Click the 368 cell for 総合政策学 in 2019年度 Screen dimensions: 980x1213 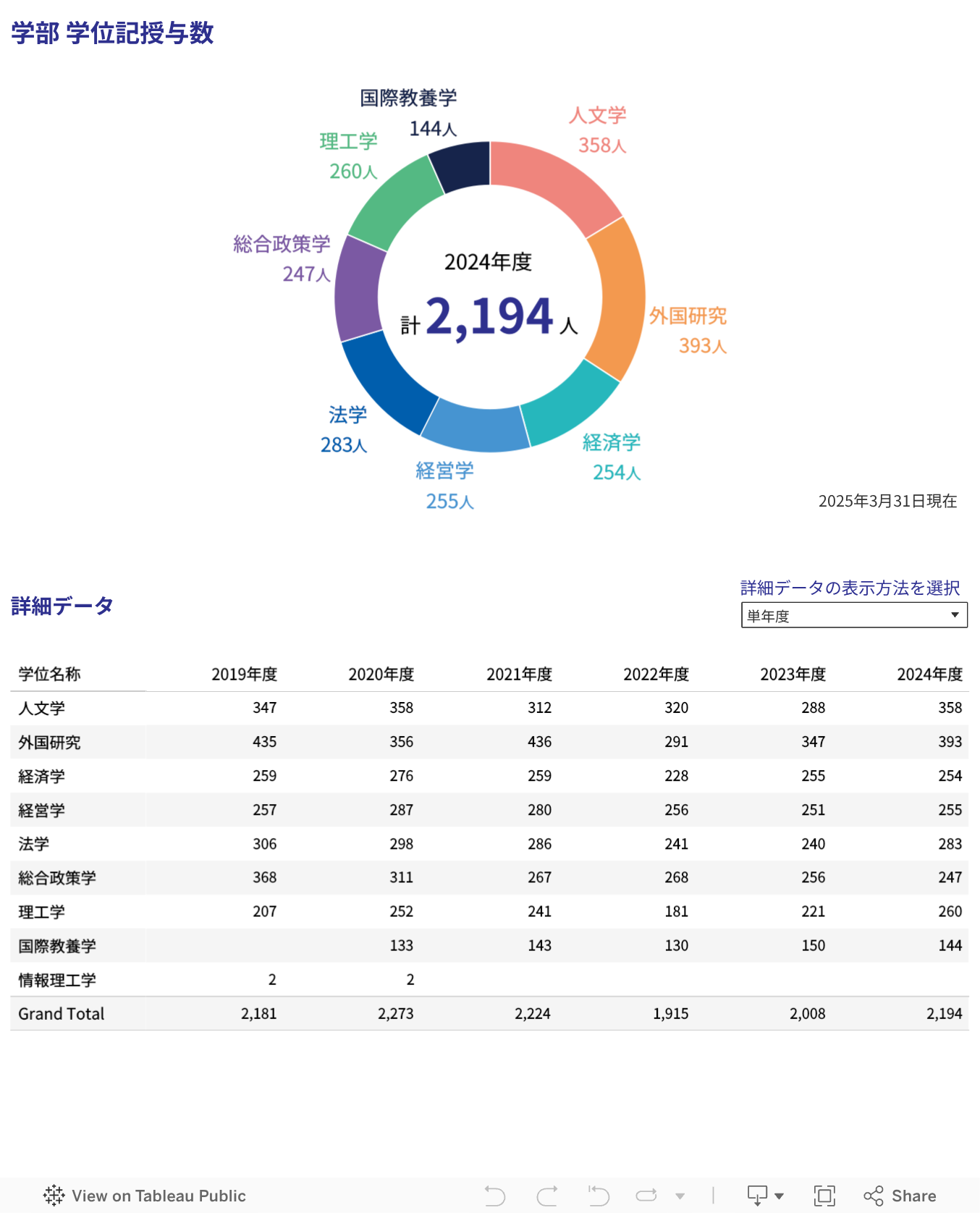tap(265, 877)
